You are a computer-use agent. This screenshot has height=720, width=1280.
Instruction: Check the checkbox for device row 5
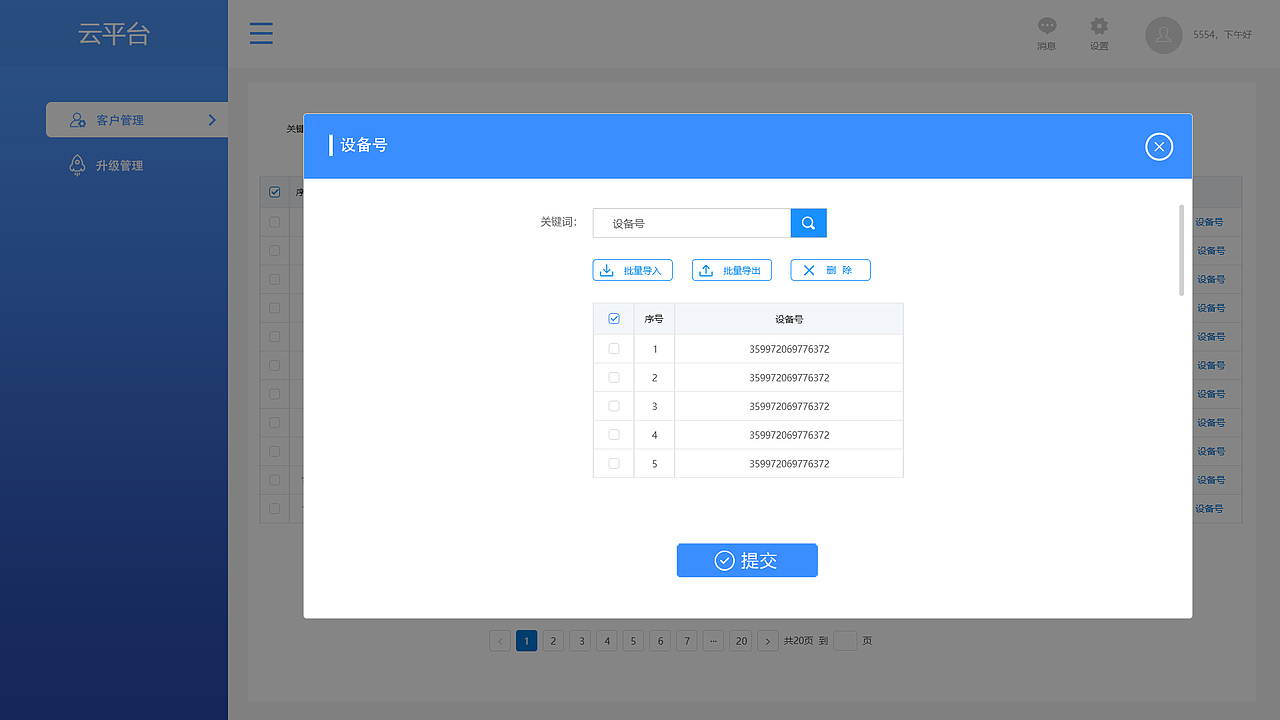click(x=613, y=463)
